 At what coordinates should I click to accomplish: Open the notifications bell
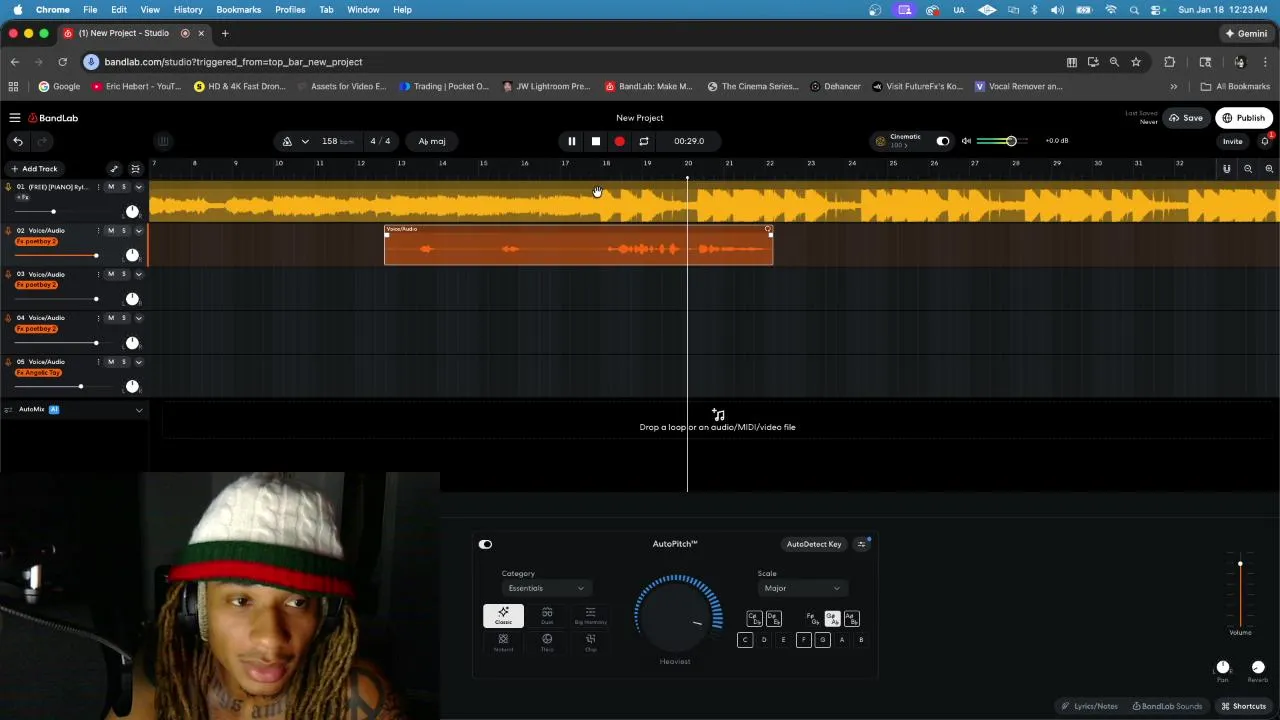(x=1264, y=141)
